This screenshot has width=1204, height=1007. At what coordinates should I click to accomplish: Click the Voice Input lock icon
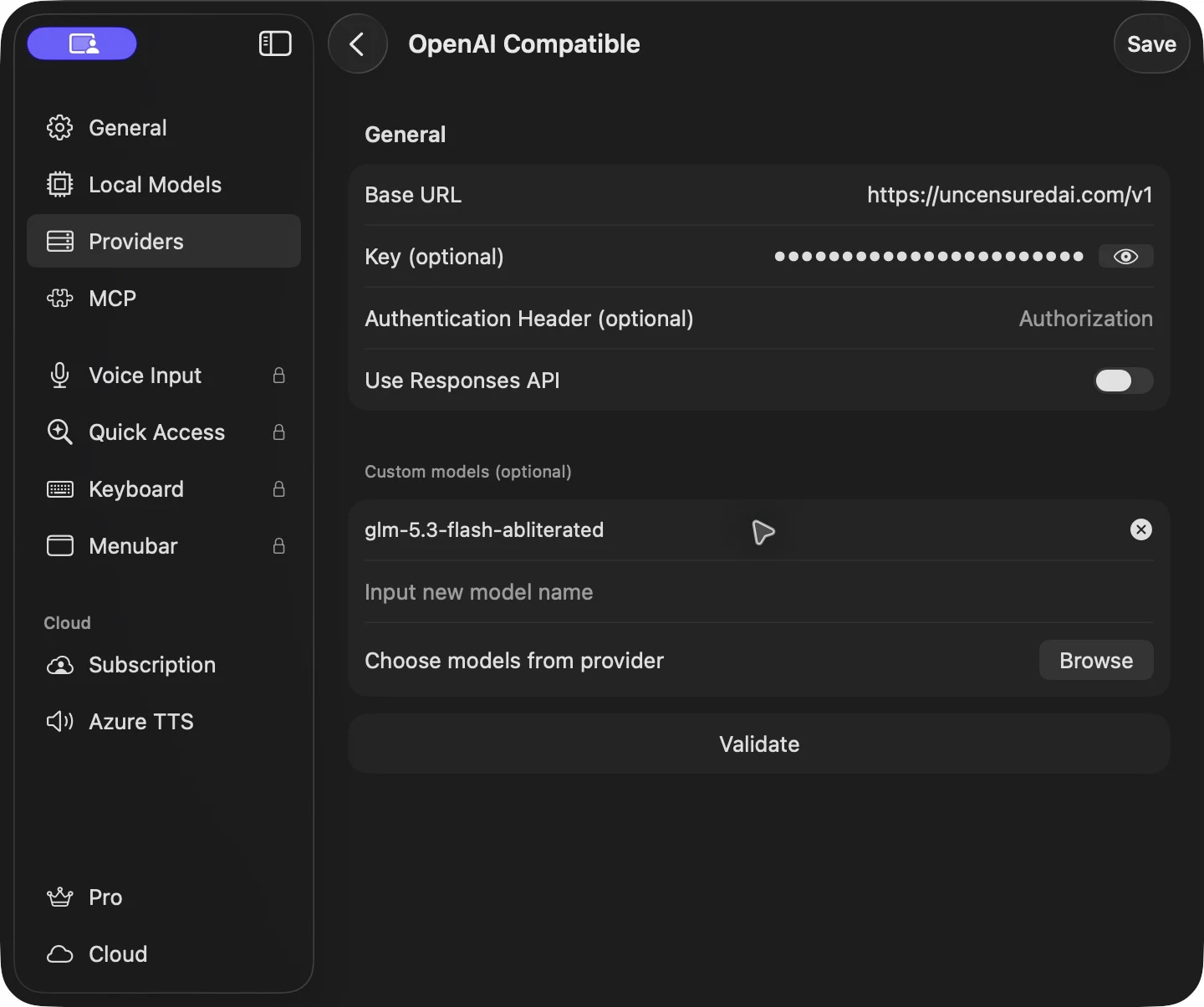pyautogui.click(x=279, y=376)
